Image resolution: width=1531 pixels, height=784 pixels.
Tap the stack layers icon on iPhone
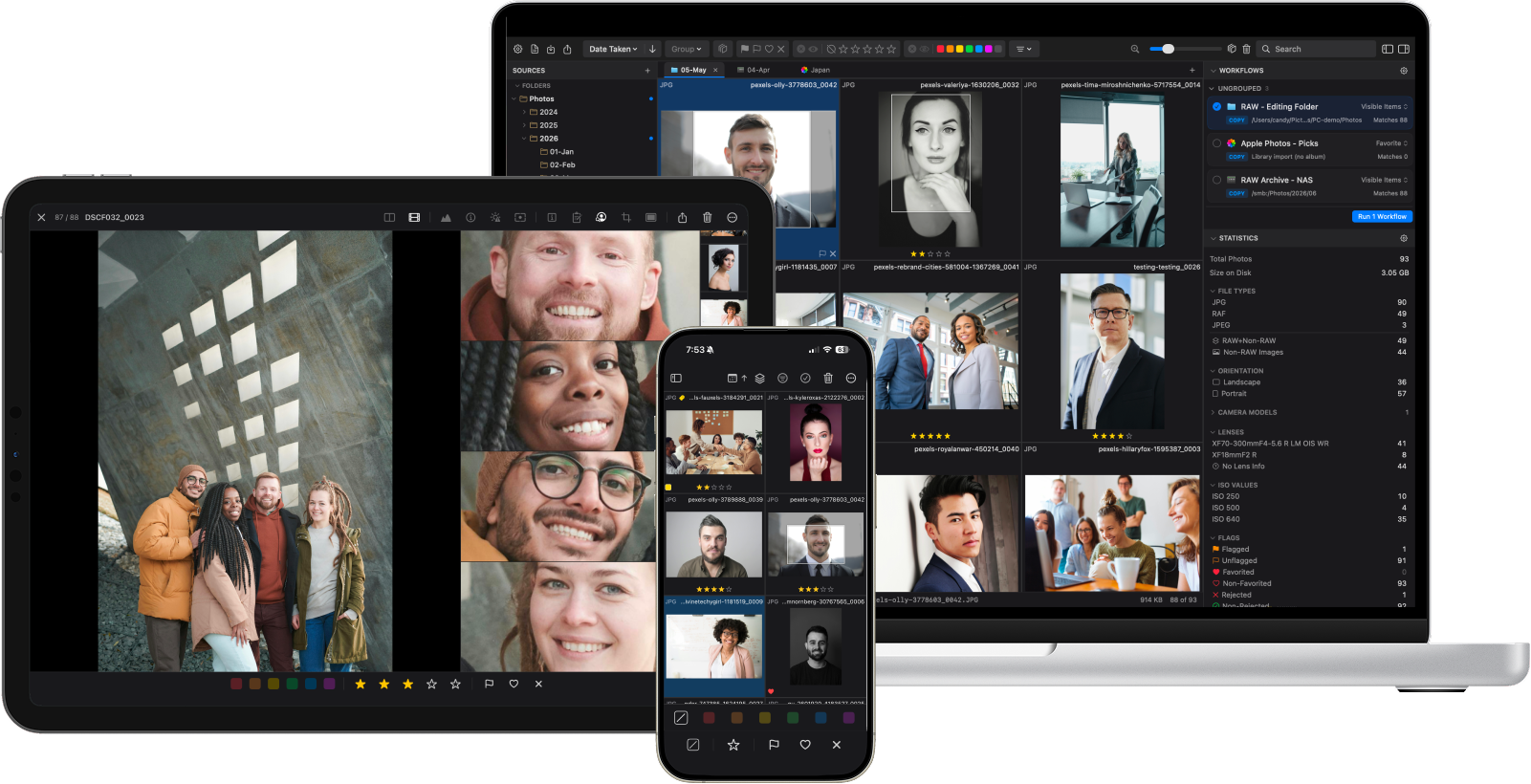[760, 378]
